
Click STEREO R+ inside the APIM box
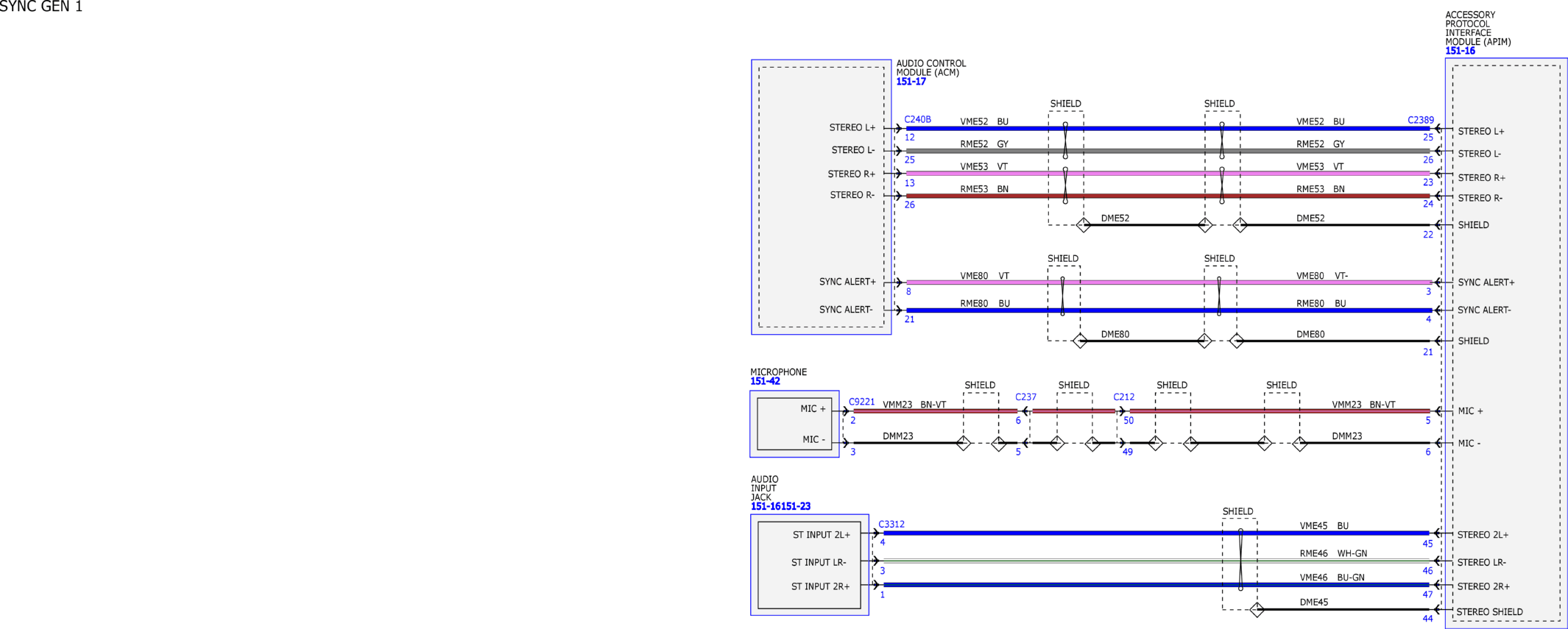[x=1481, y=177]
